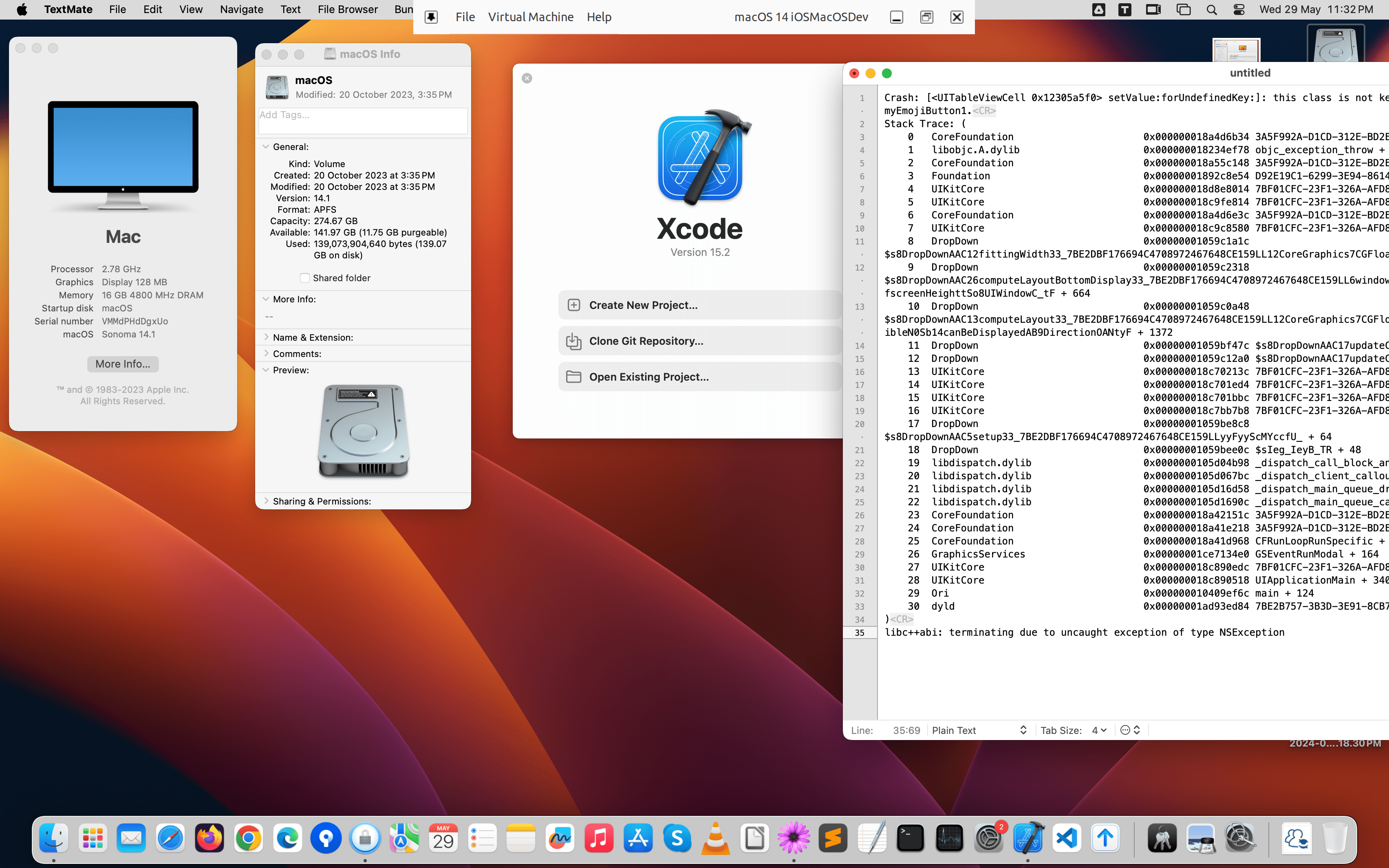Click the bundle item symbol selector icon

point(1130,730)
